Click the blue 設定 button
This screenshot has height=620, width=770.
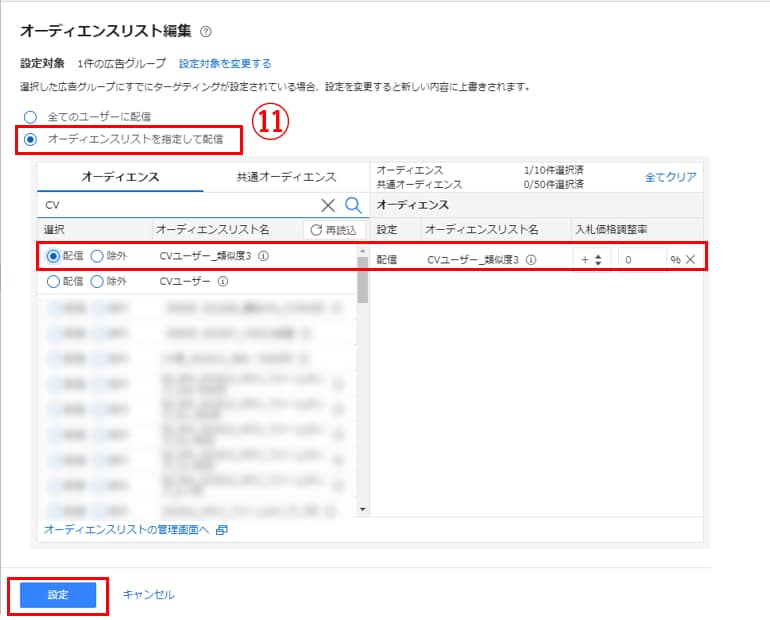tap(58, 595)
